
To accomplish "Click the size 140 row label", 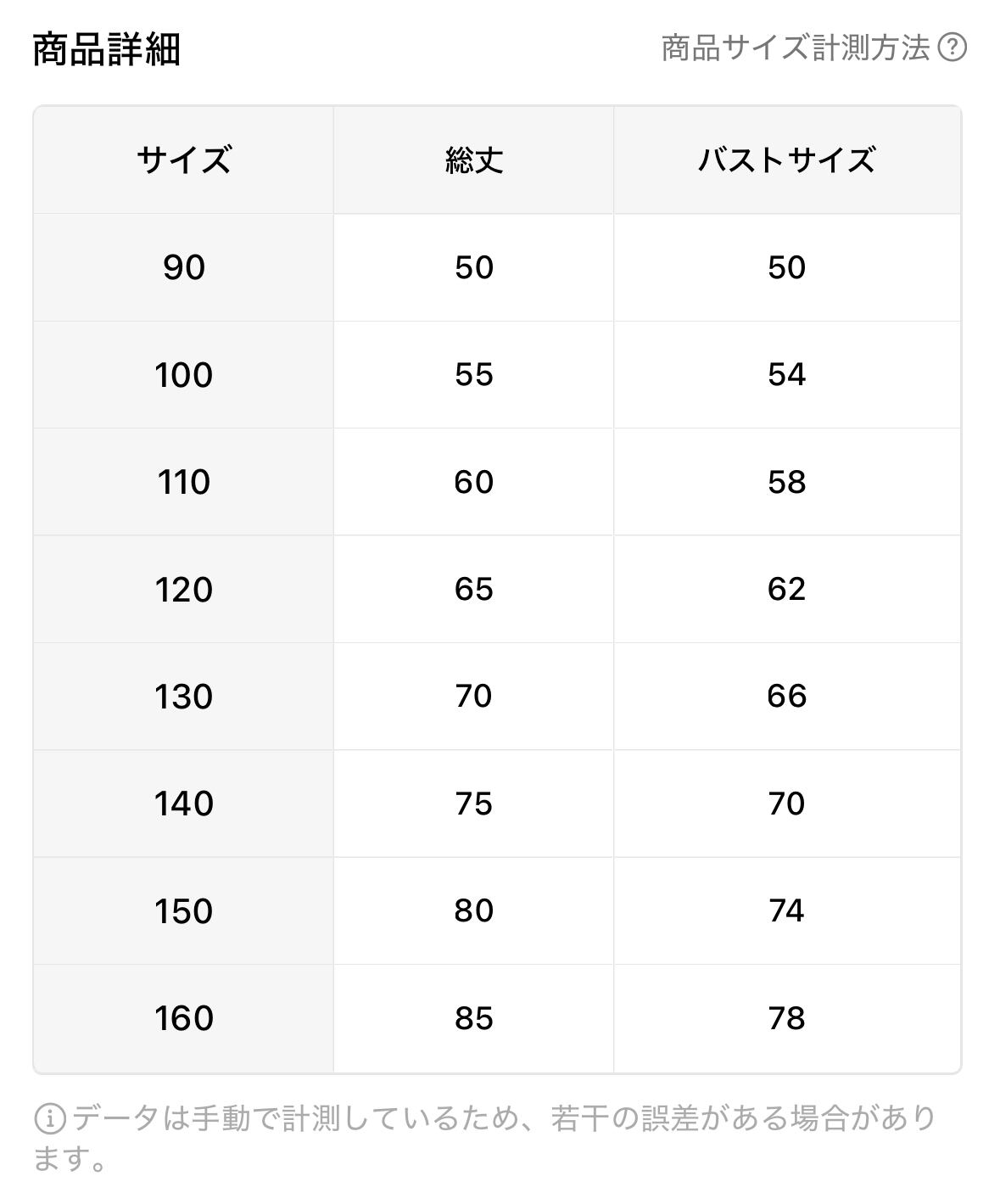I will pyautogui.click(x=183, y=804).
